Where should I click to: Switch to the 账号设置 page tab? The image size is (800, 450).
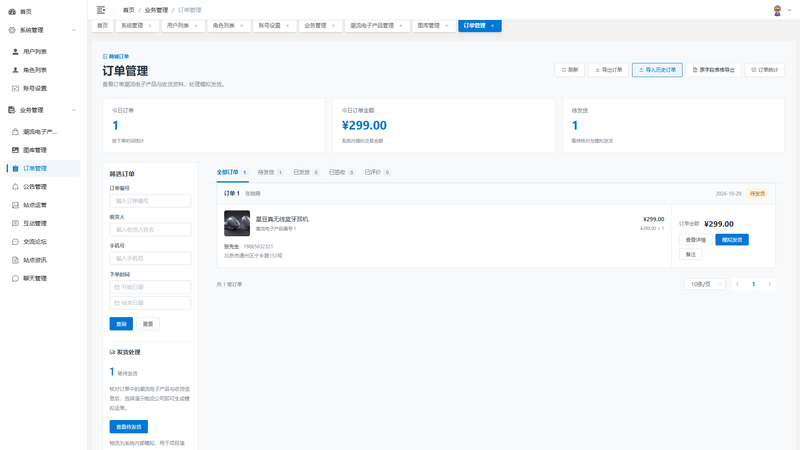pyautogui.click(x=269, y=26)
